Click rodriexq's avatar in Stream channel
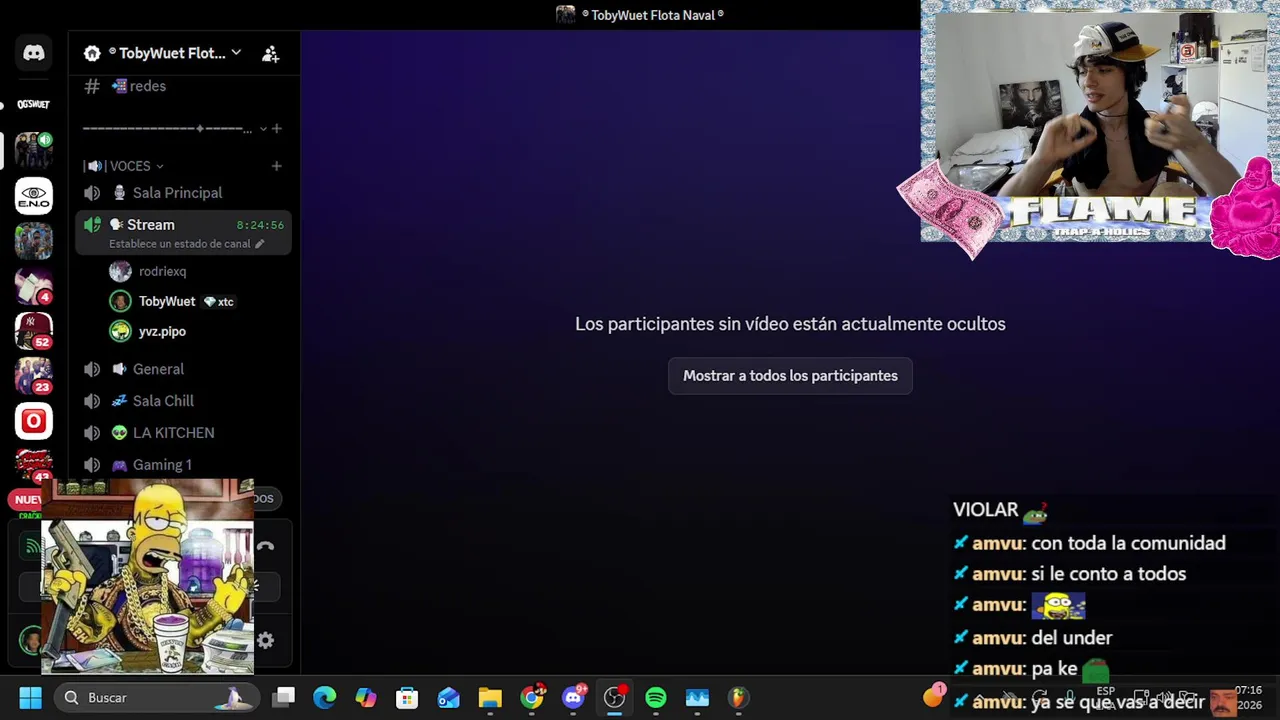Screen dimensions: 1280x720 [x=120, y=271]
